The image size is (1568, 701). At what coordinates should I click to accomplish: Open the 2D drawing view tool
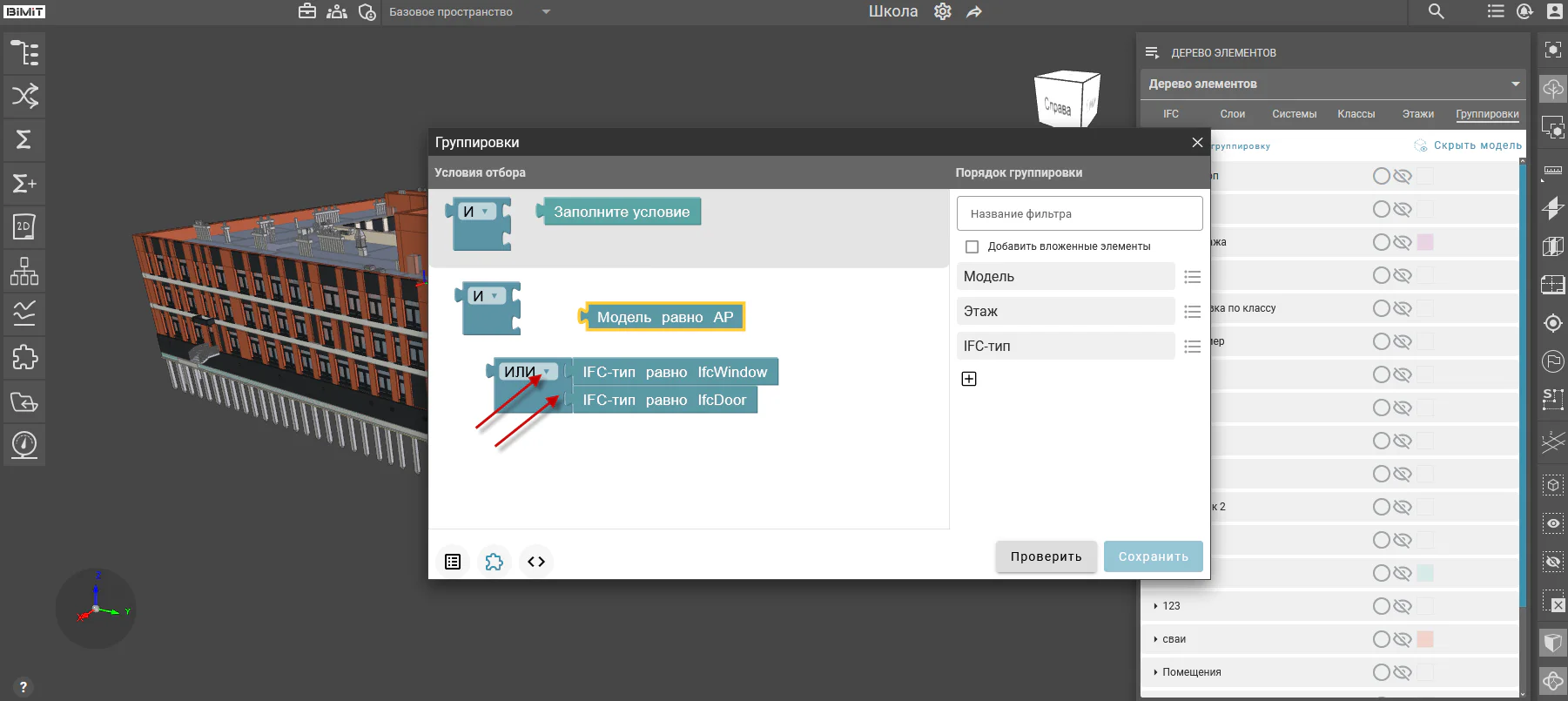(x=24, y=226)
